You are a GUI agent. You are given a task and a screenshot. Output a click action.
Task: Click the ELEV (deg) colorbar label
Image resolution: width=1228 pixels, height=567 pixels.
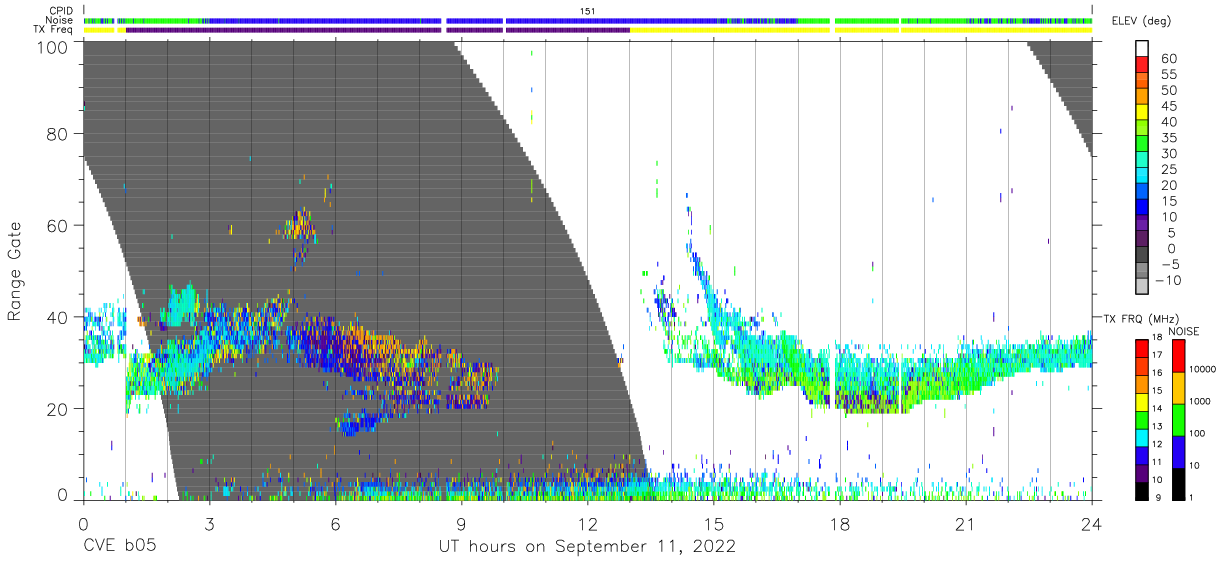[x=1140, y=21]
